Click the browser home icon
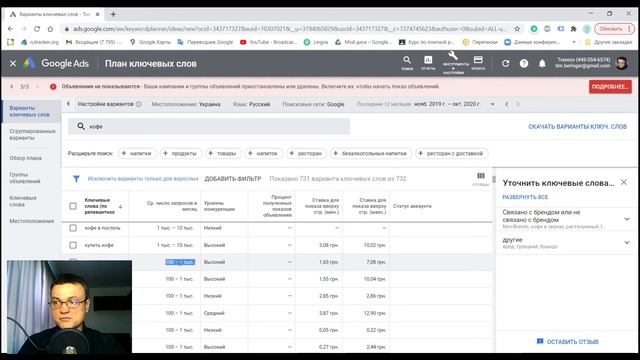 tap(50, 29)
